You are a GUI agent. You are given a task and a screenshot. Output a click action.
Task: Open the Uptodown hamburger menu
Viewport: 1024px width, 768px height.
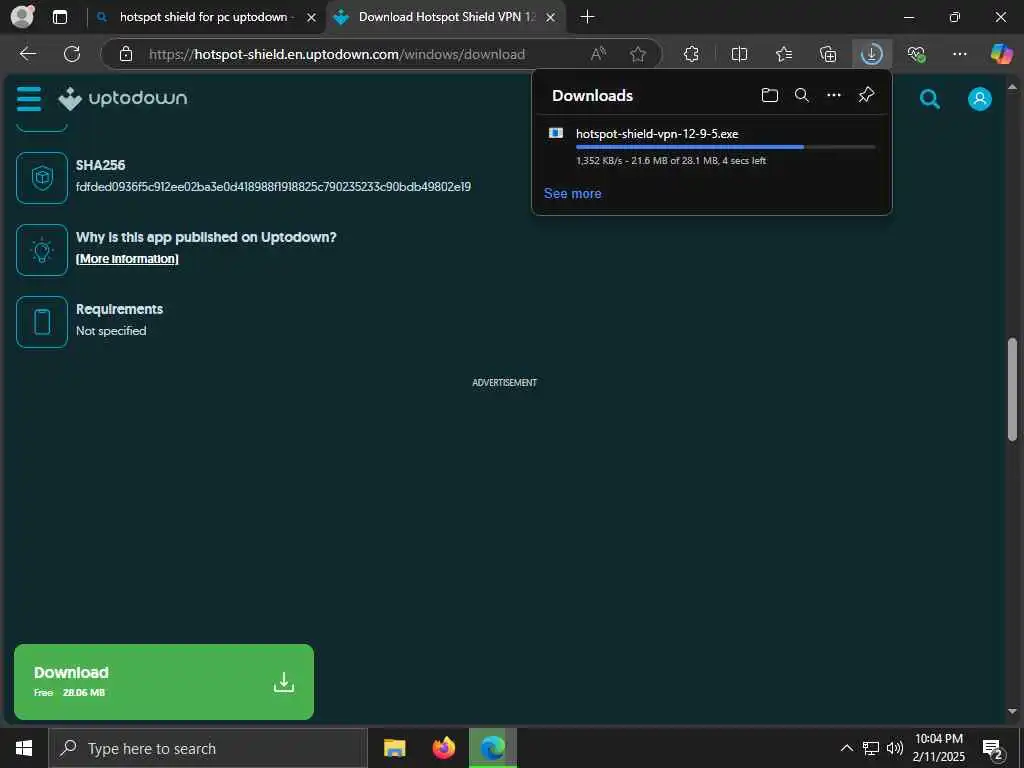tap(29, 99)
